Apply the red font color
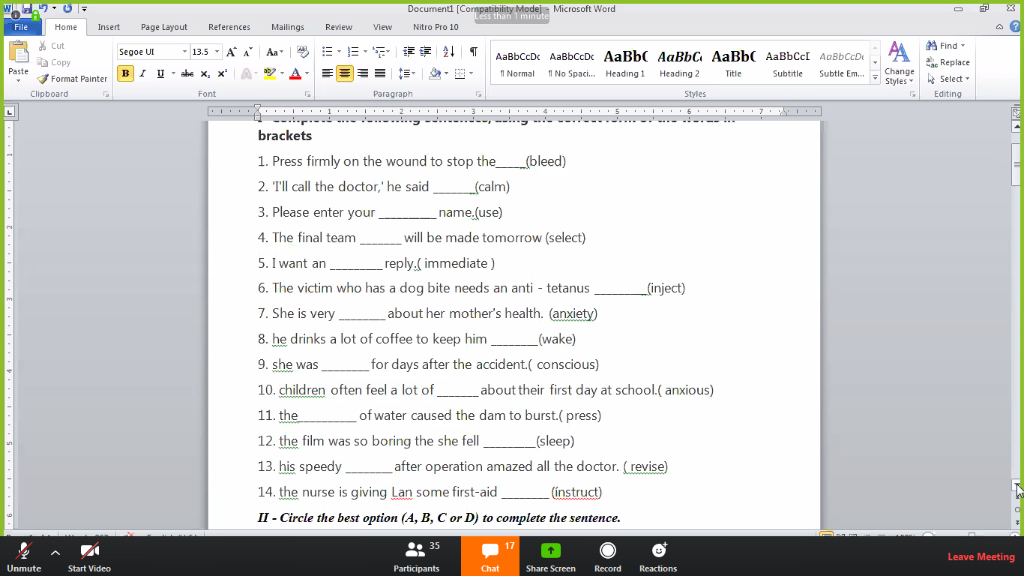 (x=295, y=73)
